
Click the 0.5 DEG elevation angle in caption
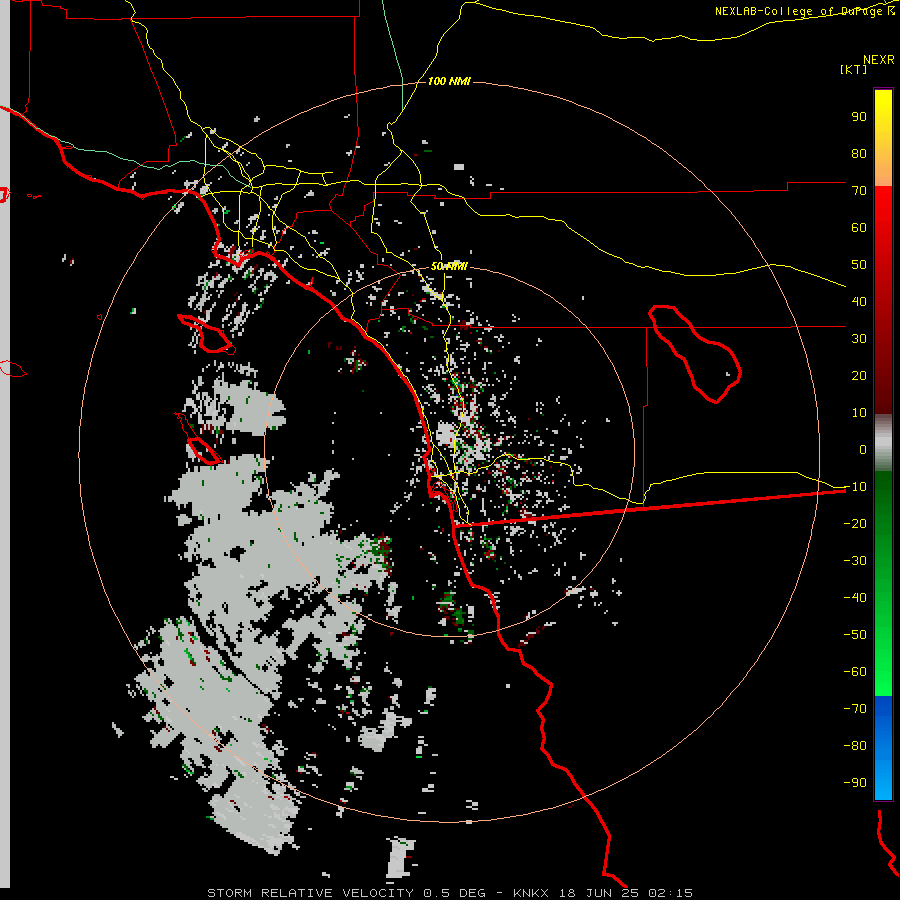point(455,893)
